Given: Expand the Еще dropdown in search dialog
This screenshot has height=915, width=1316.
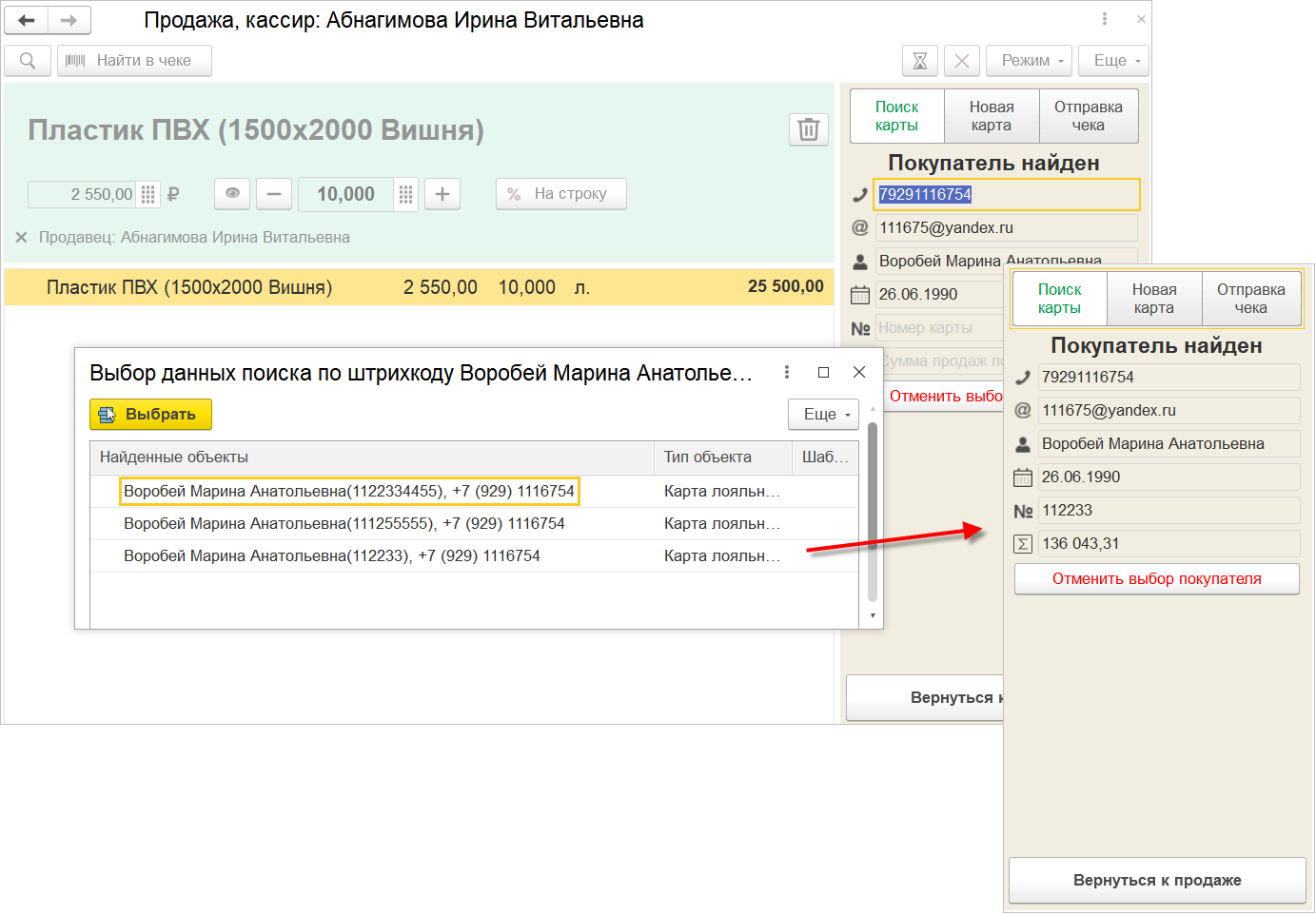Looking at the screenshot, I should [x=824, y=414].
